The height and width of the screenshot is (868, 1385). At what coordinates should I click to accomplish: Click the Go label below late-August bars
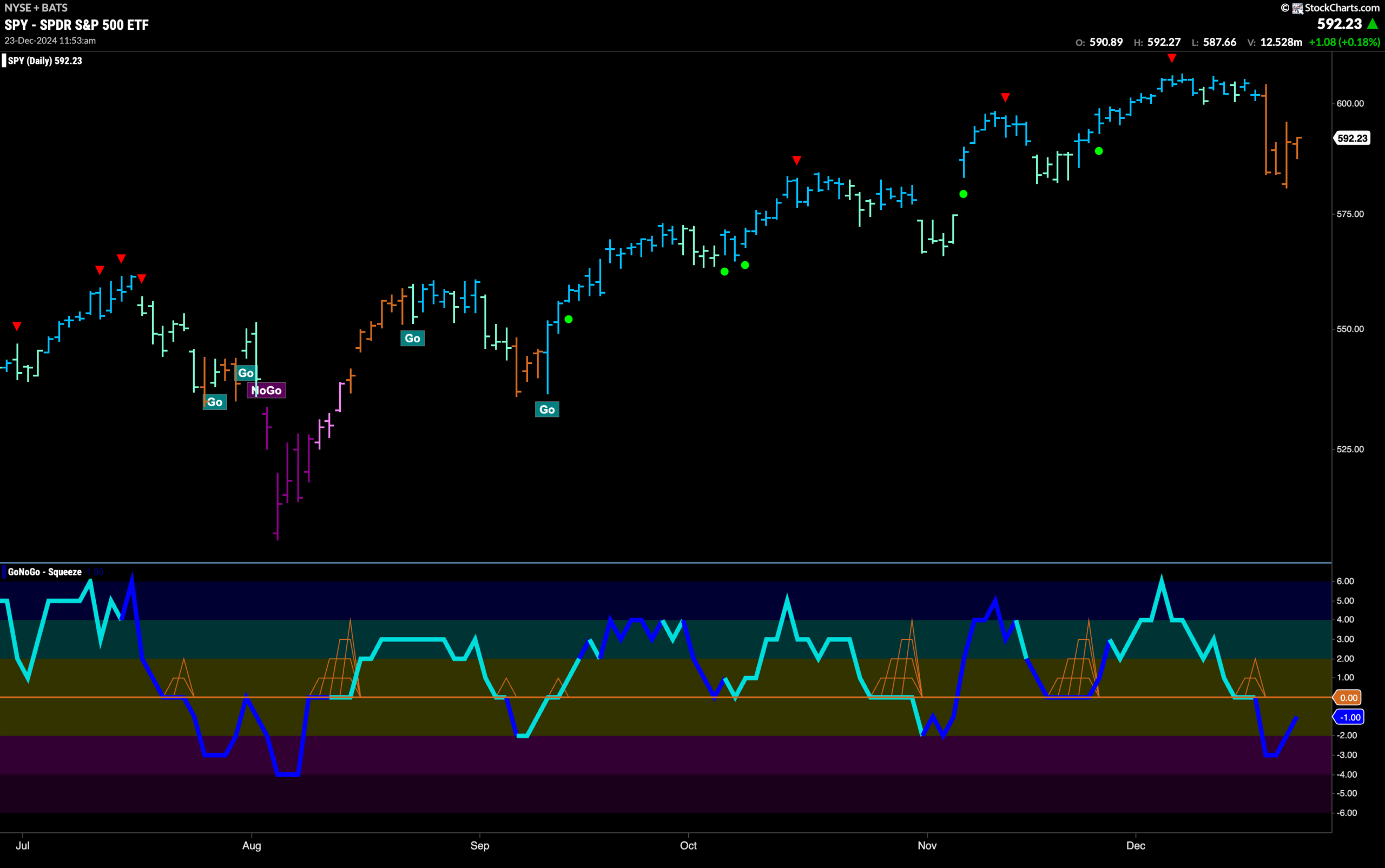[x=412, y=338]
